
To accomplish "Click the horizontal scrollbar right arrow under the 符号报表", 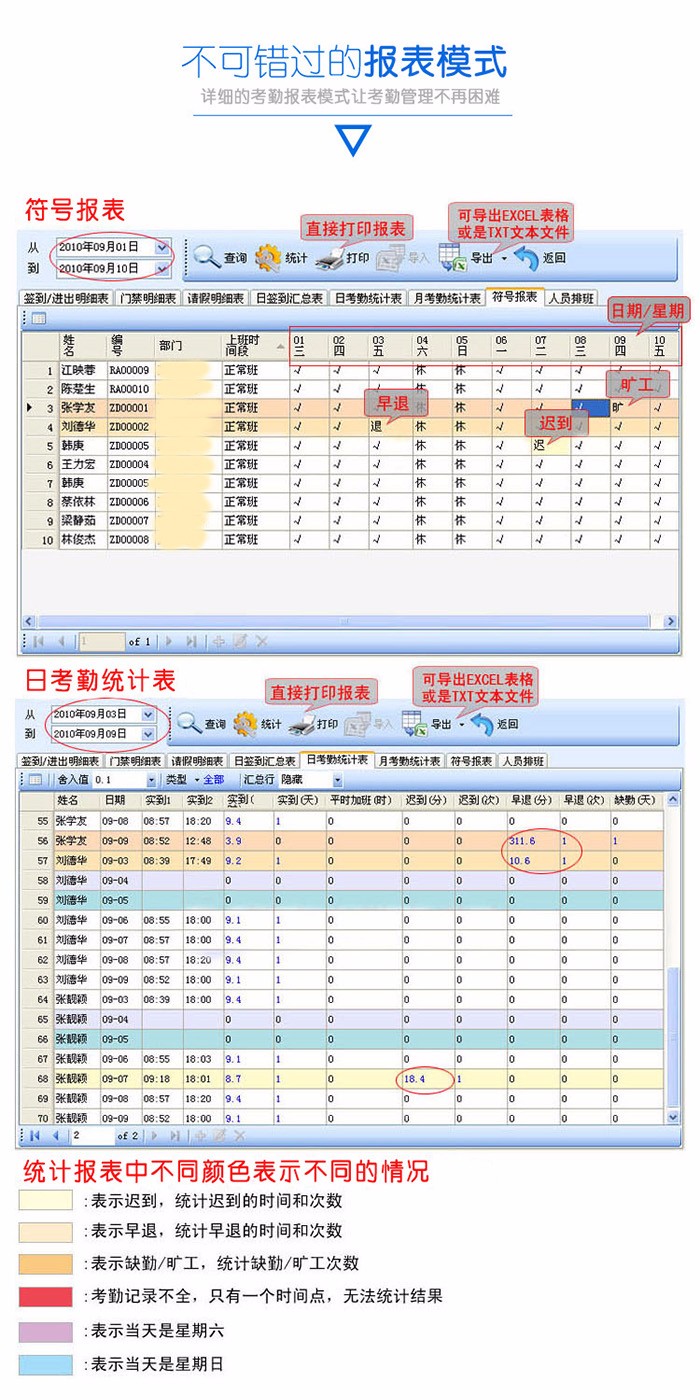I will [672, 621].
